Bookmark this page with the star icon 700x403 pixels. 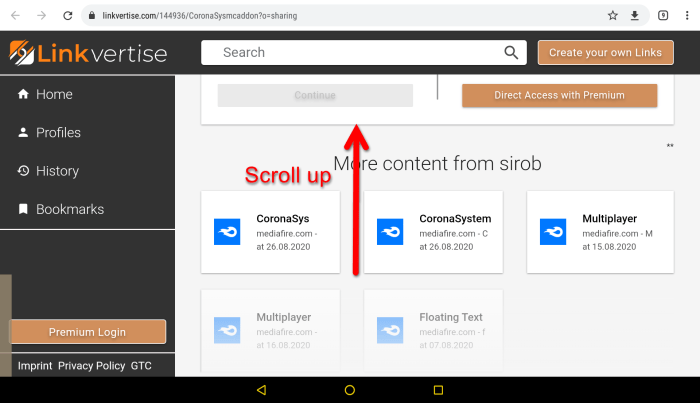[x=612, y=16]
